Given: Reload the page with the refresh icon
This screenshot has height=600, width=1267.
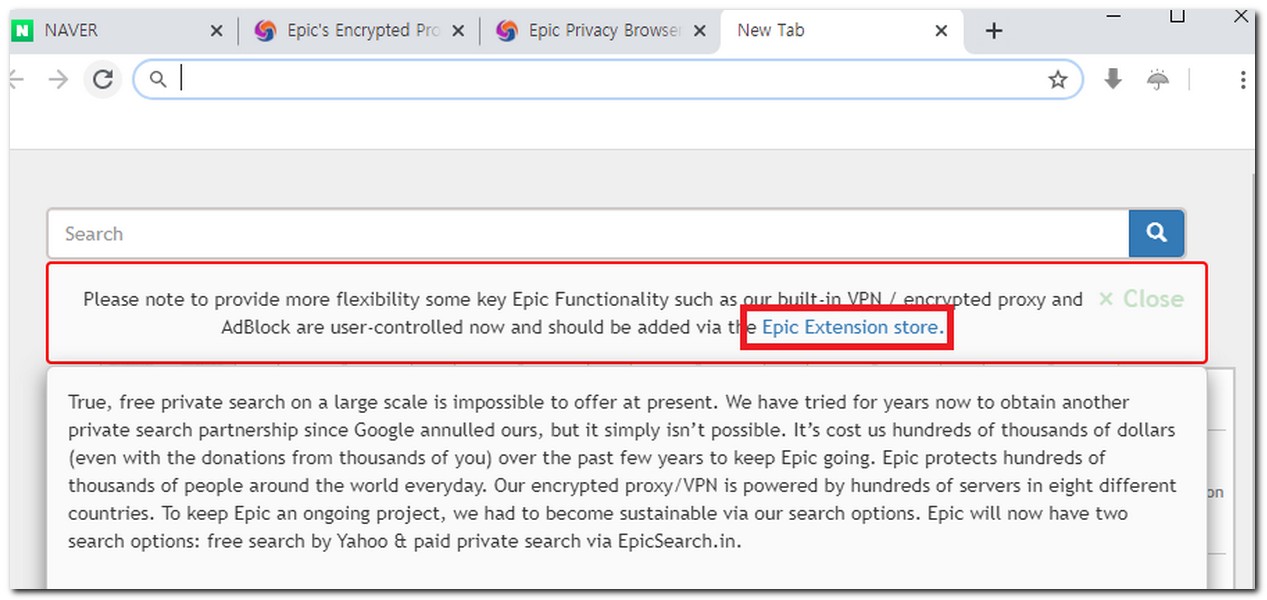Looking at the screenshot, I should (102, 79).
